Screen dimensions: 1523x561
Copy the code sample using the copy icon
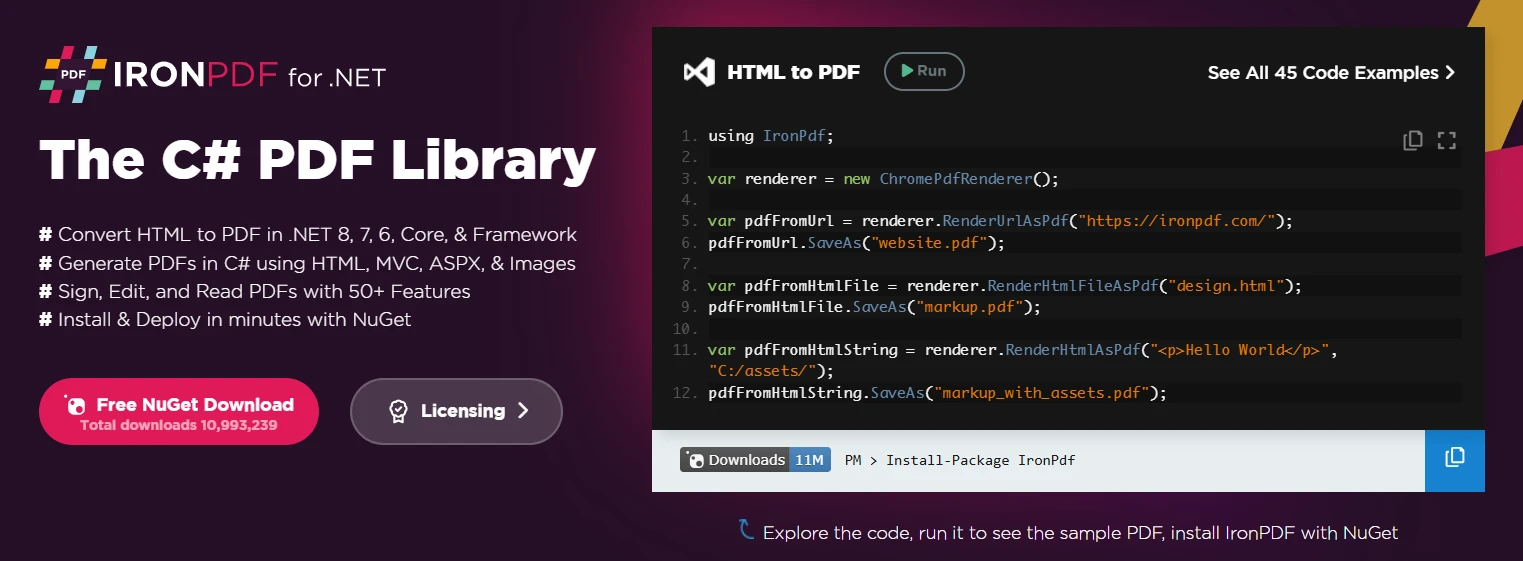[1412, 141]
